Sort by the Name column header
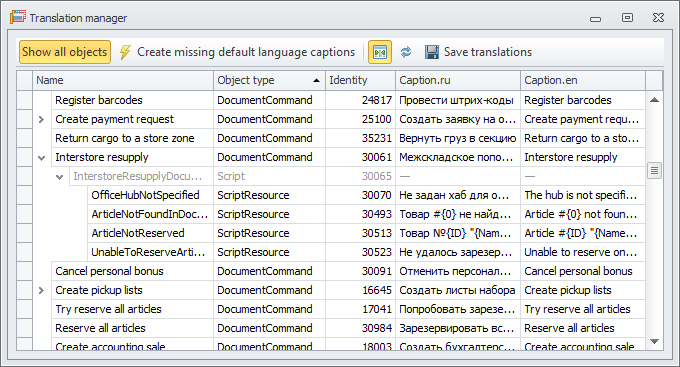The image size is (680, 367). (x=123, y=80)
